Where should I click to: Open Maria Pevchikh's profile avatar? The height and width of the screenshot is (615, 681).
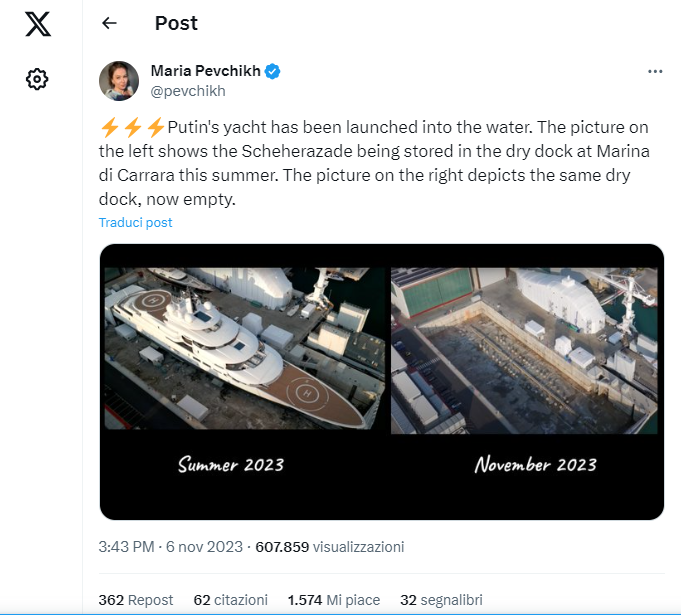coord(119,81)
